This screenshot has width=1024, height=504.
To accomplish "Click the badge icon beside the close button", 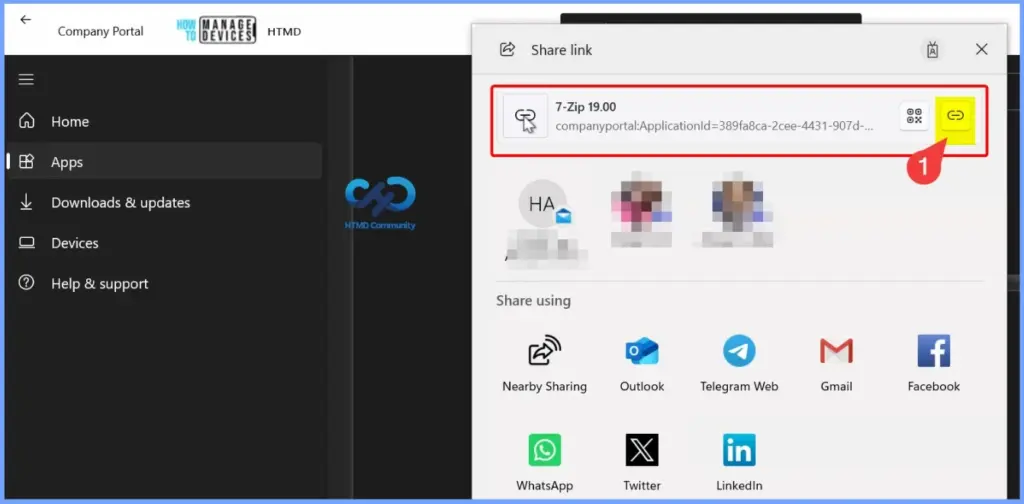I will (933, 50).
